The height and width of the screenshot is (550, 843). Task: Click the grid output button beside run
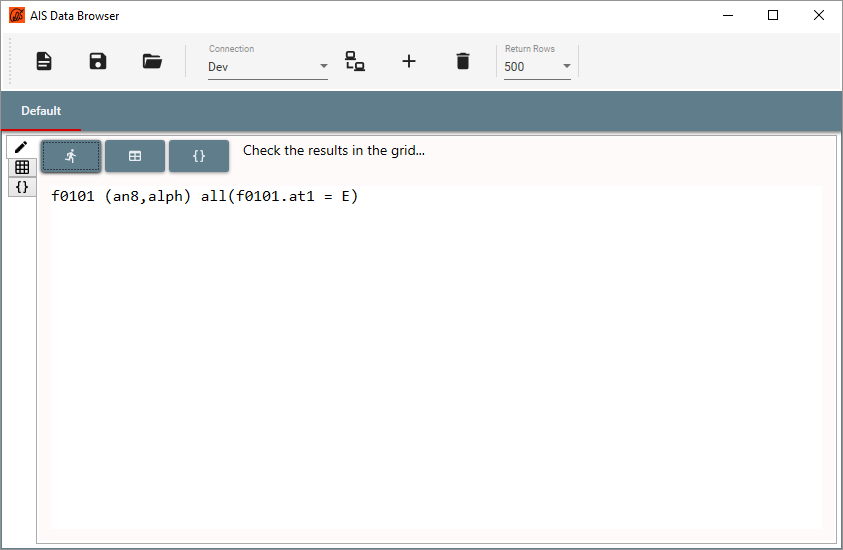click(135, 156)
